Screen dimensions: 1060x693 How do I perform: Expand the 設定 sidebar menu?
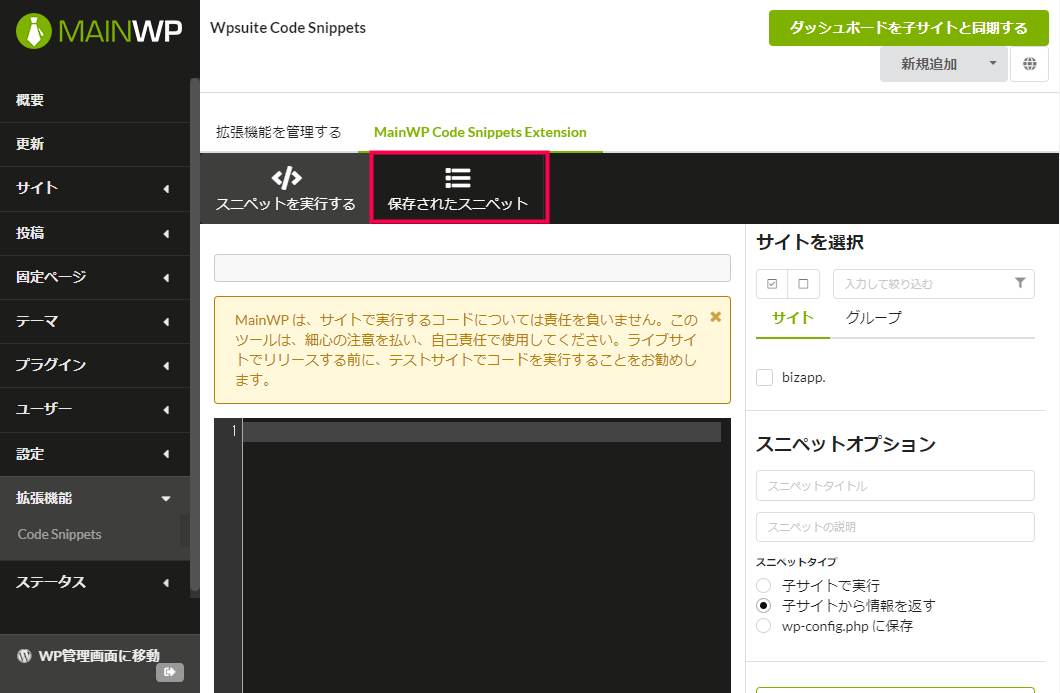click(95, 454)
